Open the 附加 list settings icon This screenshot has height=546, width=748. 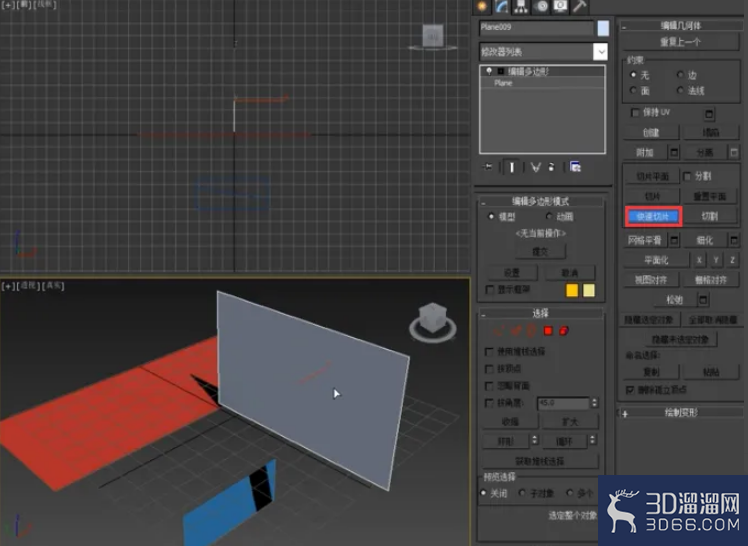pos(674,153)
